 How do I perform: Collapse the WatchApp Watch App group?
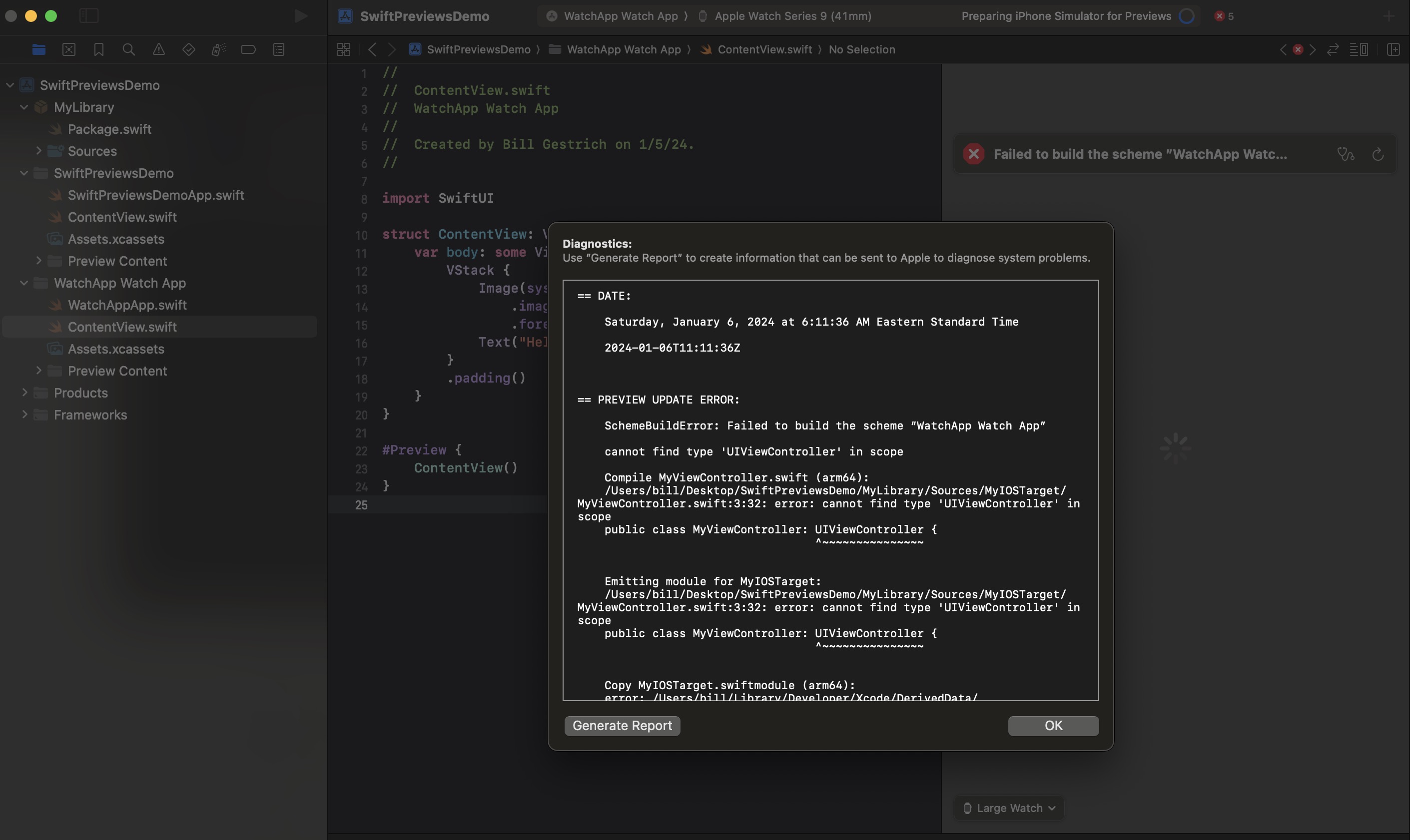pos(24,283)
